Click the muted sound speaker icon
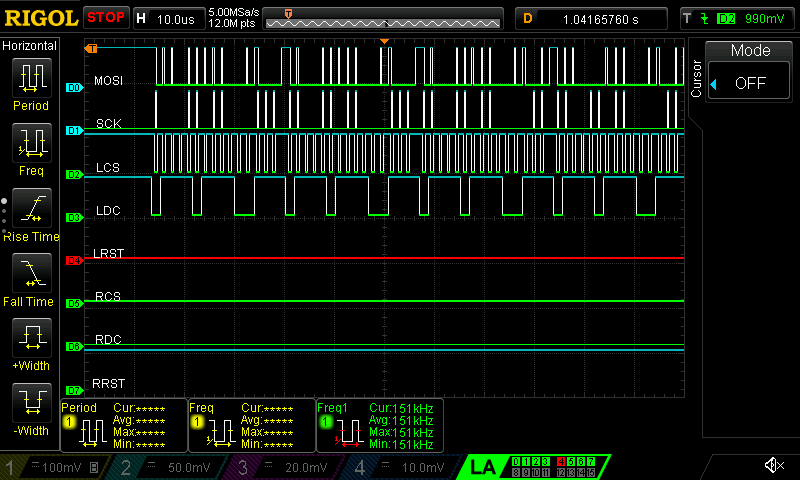Screen dimensions: 800x480 click(x=774, y=465)
